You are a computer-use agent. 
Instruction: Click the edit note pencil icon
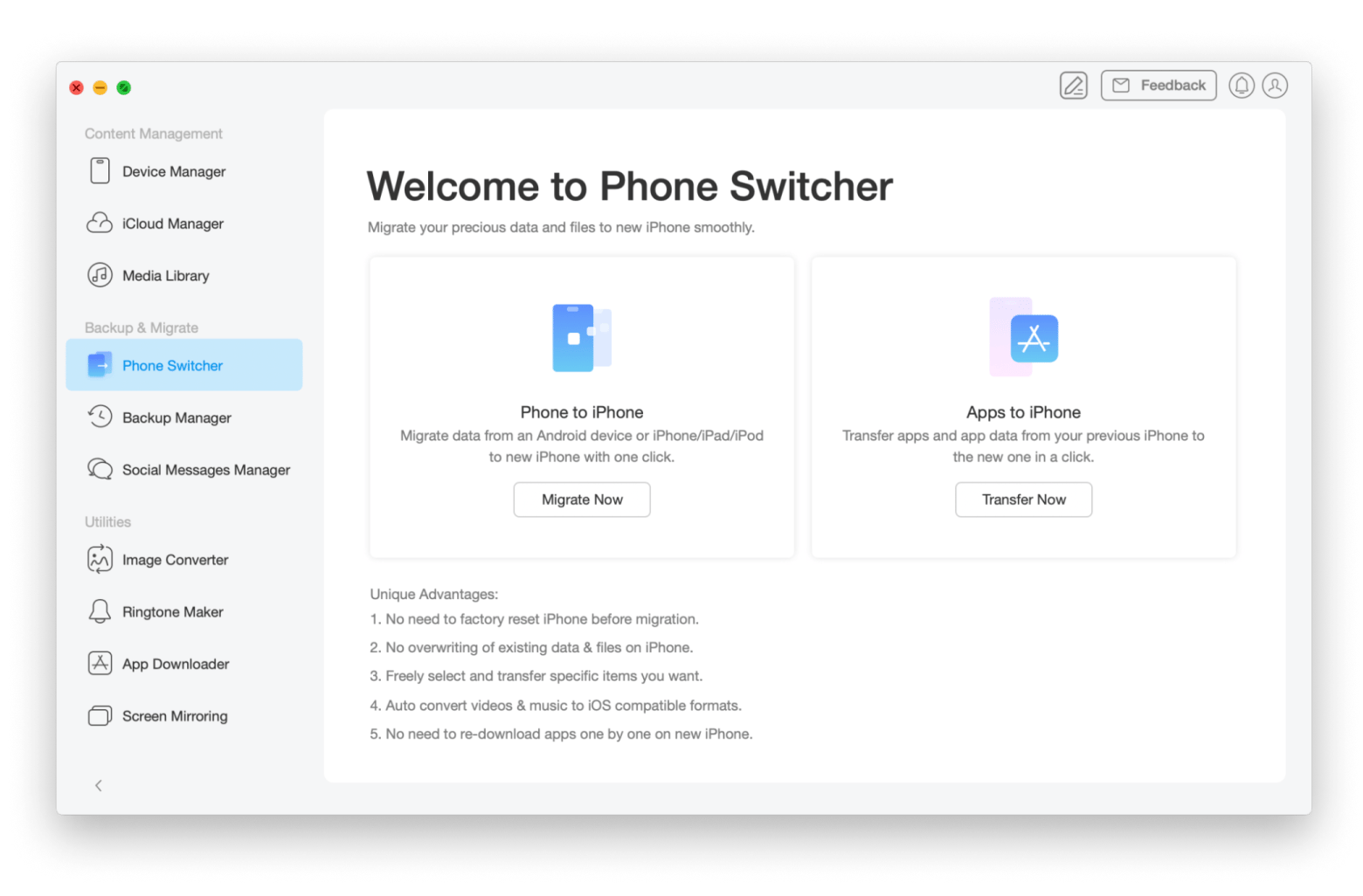coord(1073,86)
